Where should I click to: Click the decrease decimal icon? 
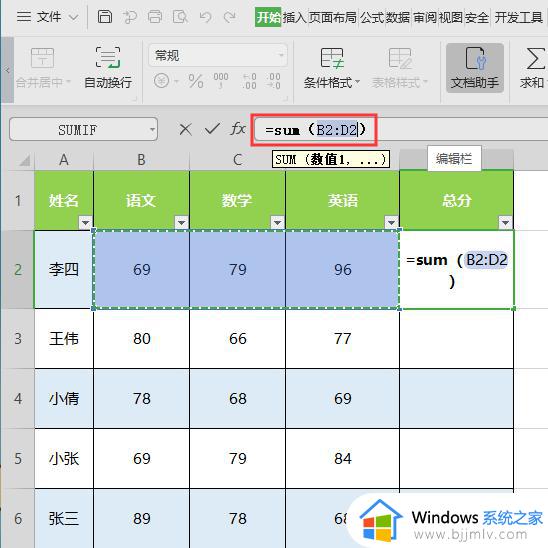[x=273, y=81]
